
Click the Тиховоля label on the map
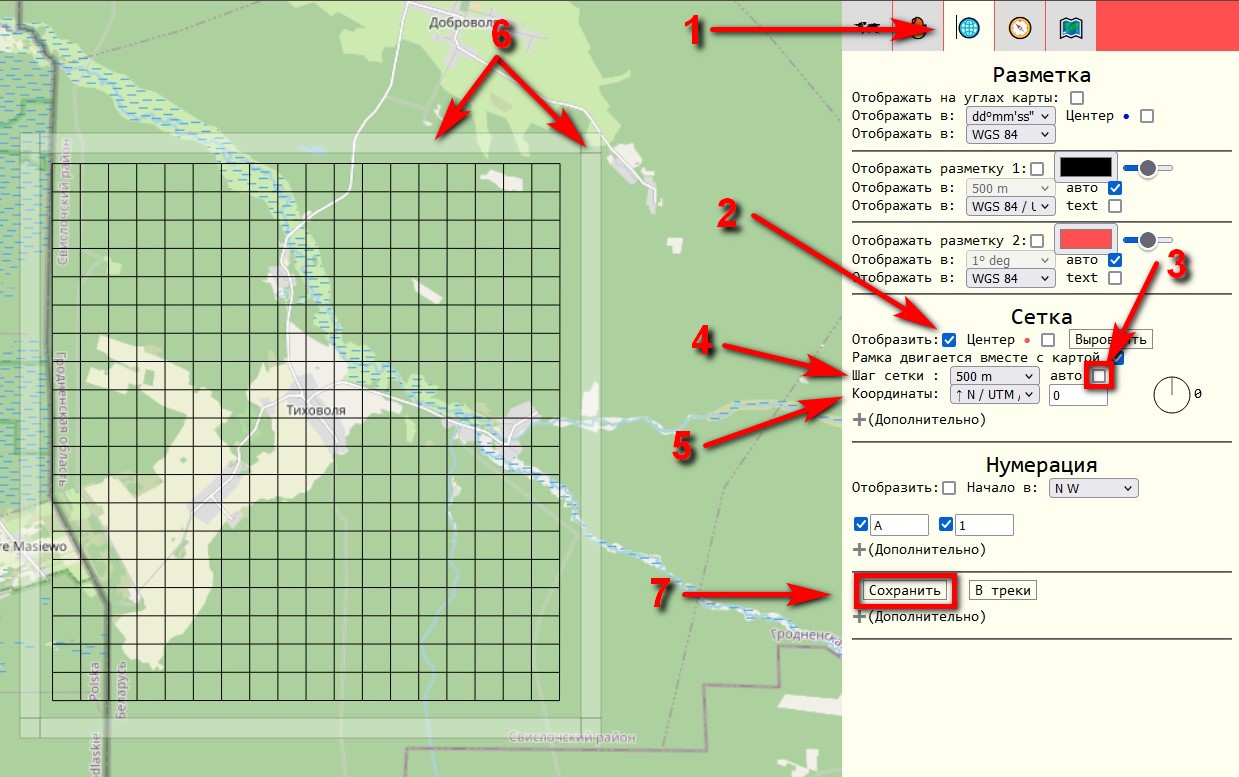[x=315, y=410]
